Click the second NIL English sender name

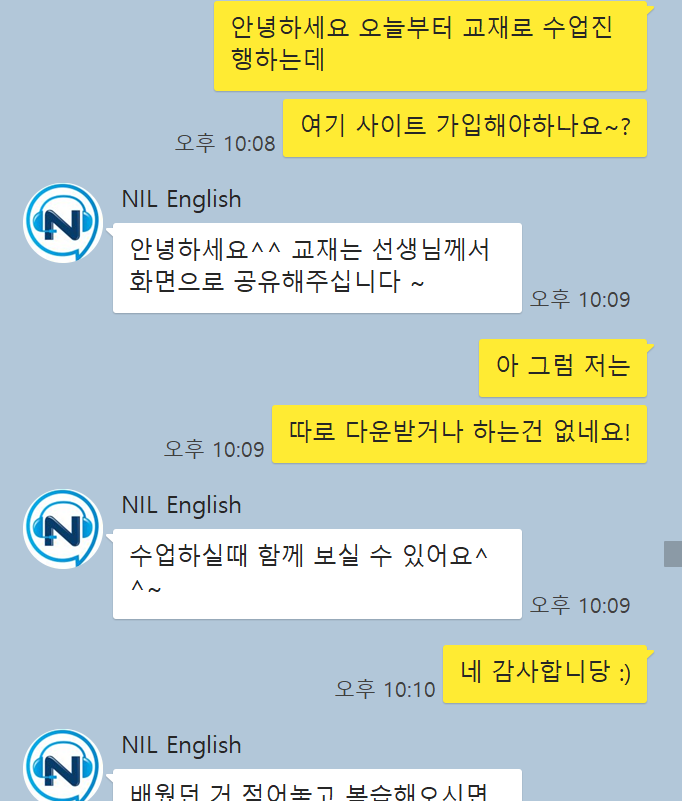[x=181, y=505]
